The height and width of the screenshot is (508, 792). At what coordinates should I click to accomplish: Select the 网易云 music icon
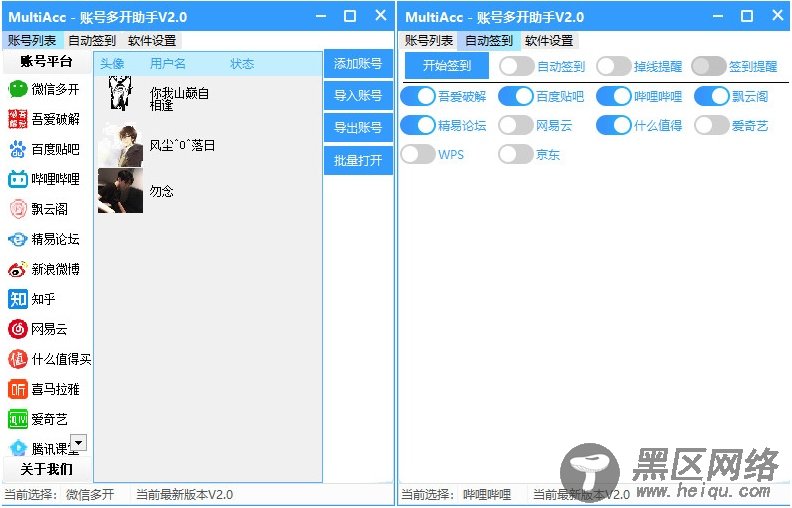tap(18, 329)
